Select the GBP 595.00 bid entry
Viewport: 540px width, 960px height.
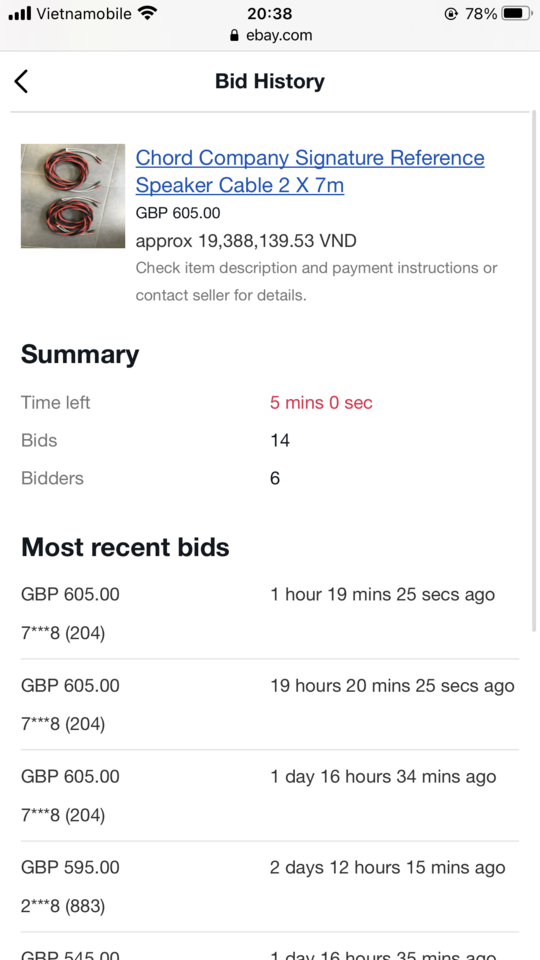point(270,887)
